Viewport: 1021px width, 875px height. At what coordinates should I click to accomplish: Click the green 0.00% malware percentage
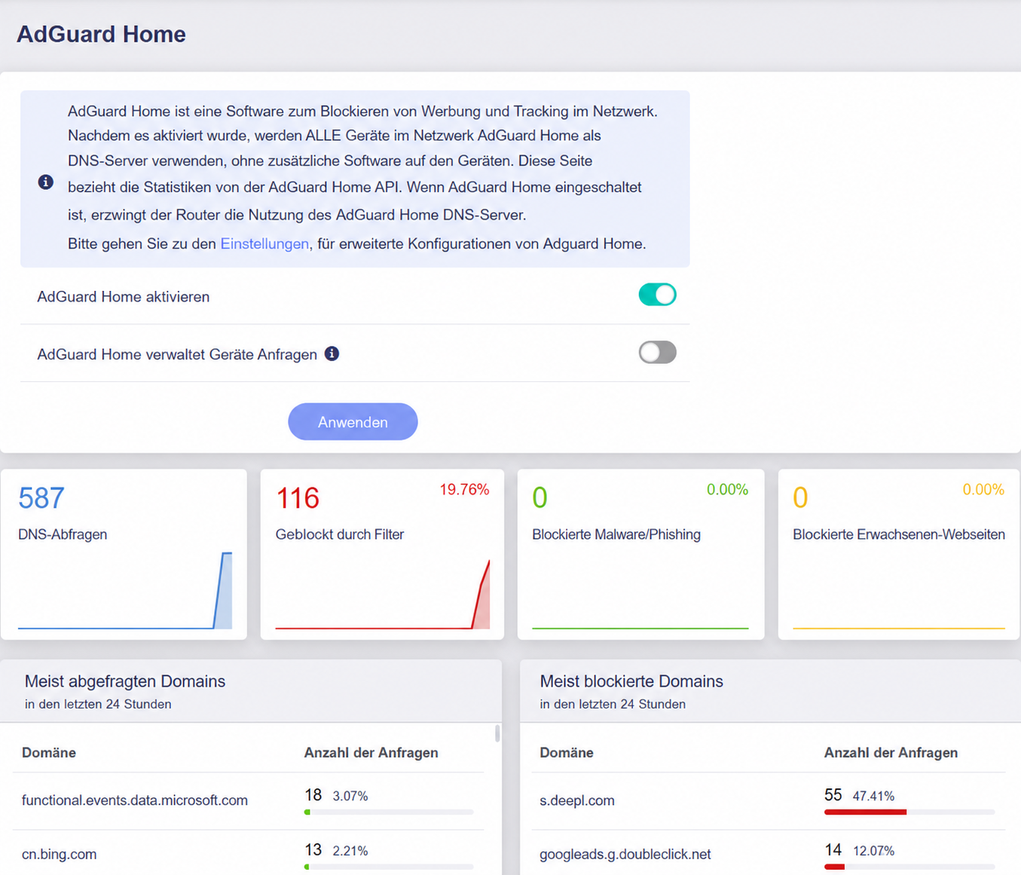point(727,490)
